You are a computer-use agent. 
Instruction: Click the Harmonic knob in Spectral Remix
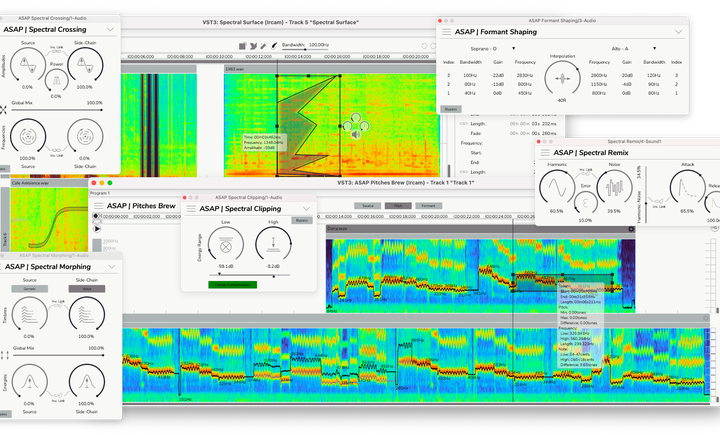(556, 186)
